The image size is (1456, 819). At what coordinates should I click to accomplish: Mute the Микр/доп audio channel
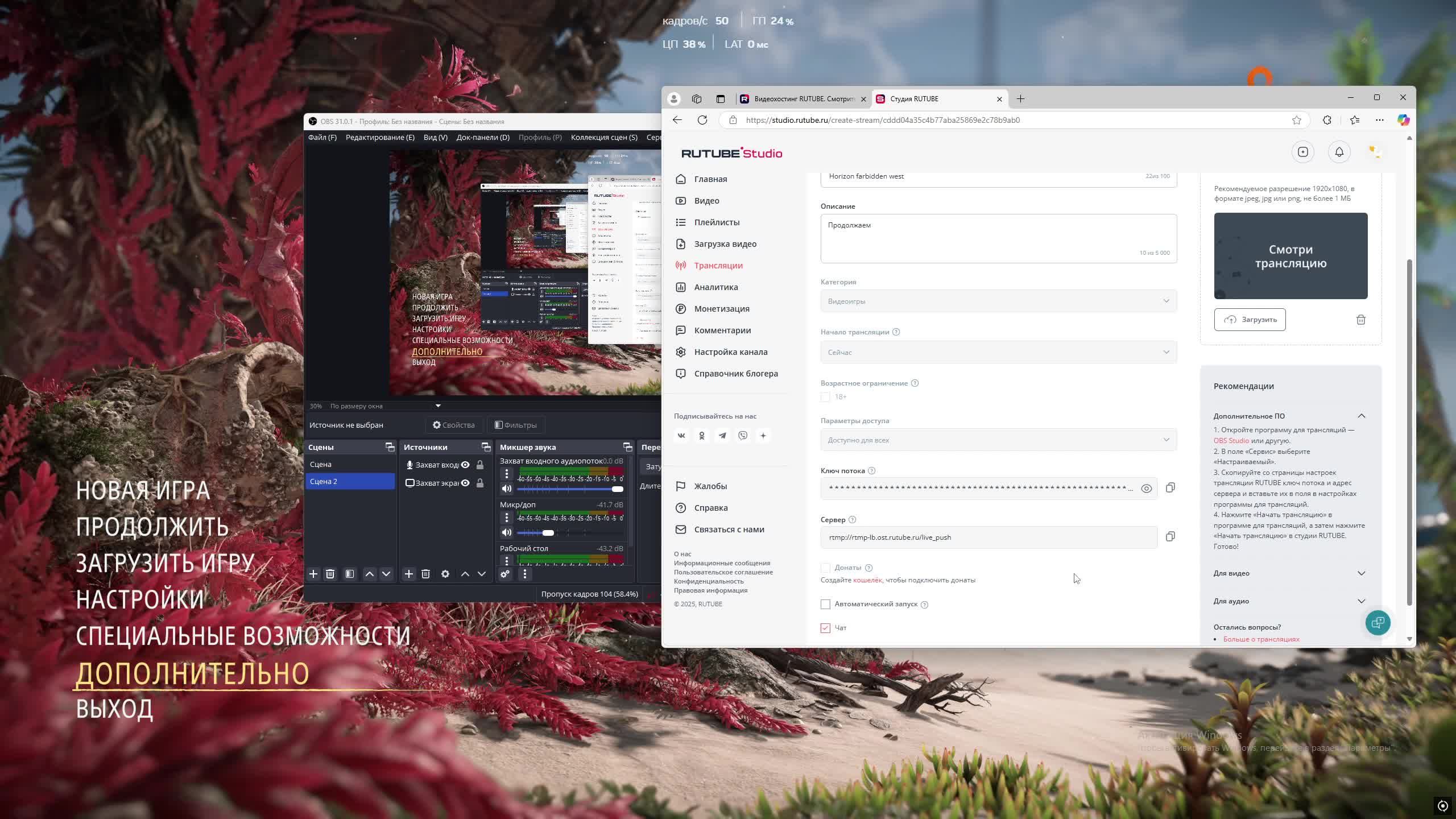tap(506, 532)
